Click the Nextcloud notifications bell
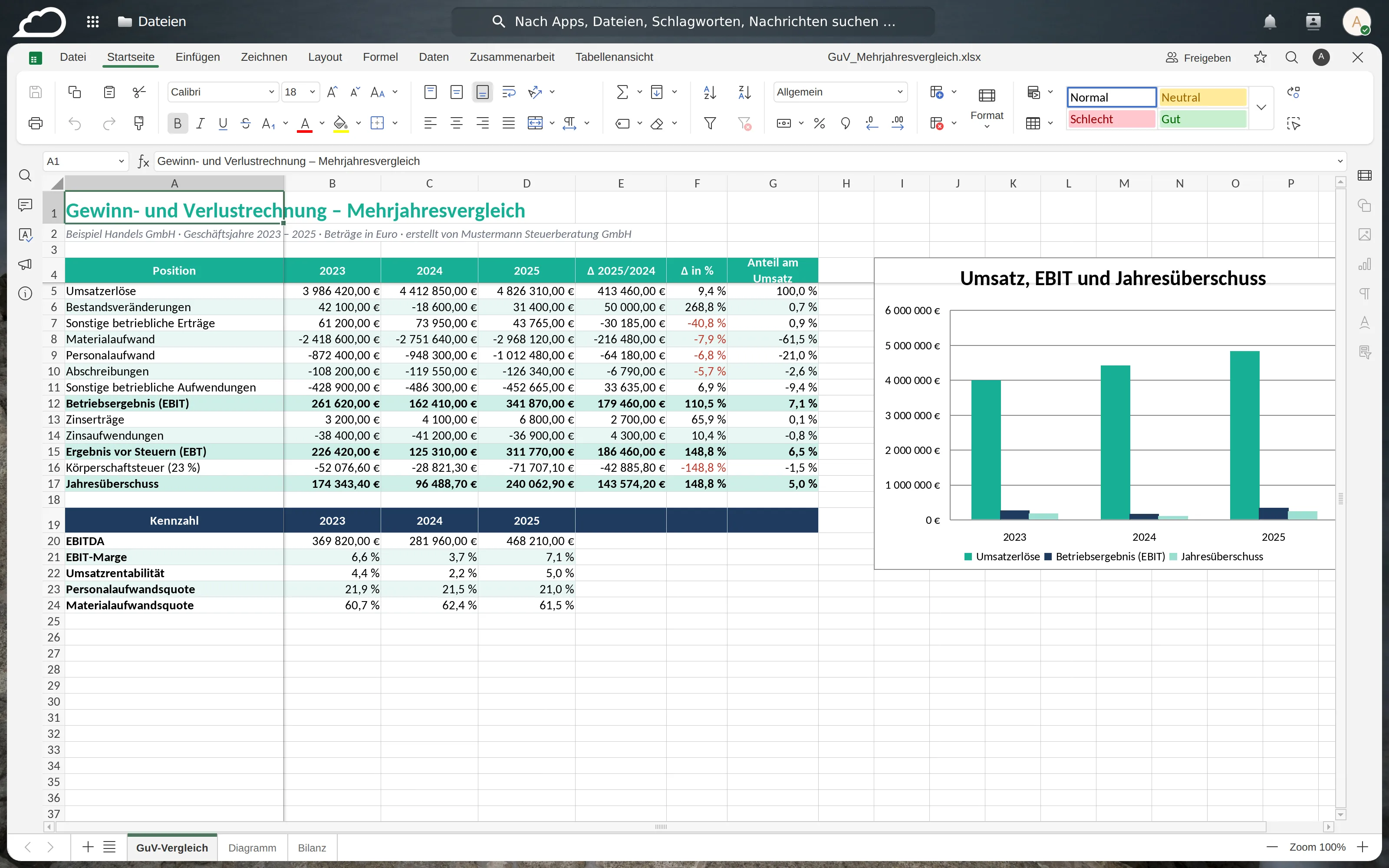Viewport: 1389px width, 868px height. click(1270, 22)
